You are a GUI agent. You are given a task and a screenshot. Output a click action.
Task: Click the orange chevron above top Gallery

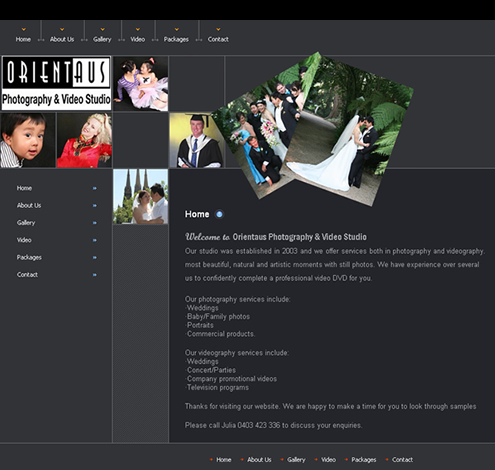[x=102, y=29]
